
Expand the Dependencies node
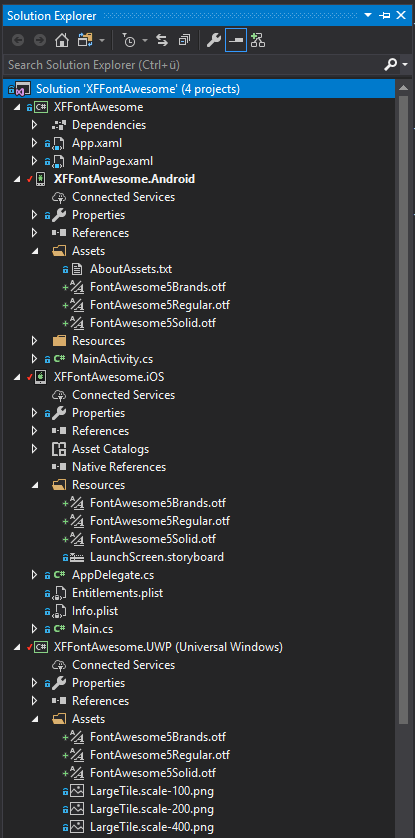[35, 125]
